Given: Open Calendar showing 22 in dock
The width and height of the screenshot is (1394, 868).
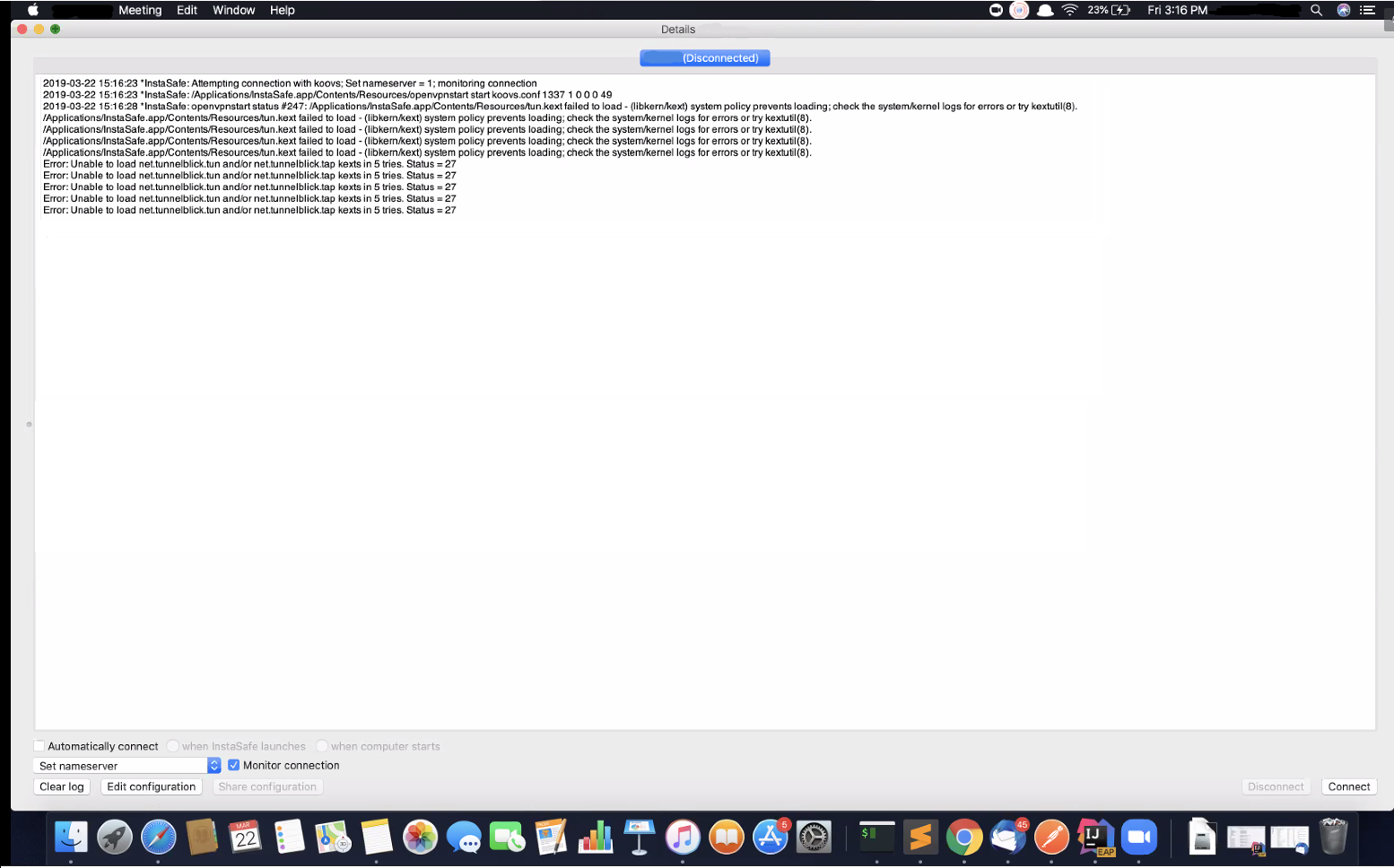Looking at the screenshot, I should tap(246, 838).
